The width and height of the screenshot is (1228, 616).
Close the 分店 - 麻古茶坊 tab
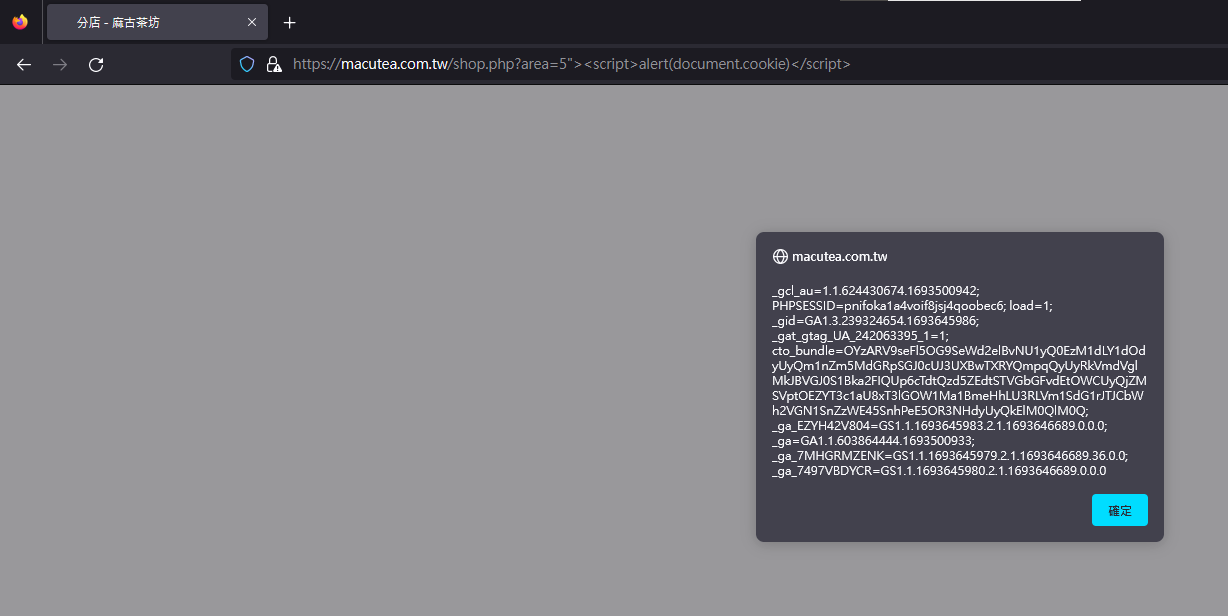pyautogui.click(x=252, y=22)
